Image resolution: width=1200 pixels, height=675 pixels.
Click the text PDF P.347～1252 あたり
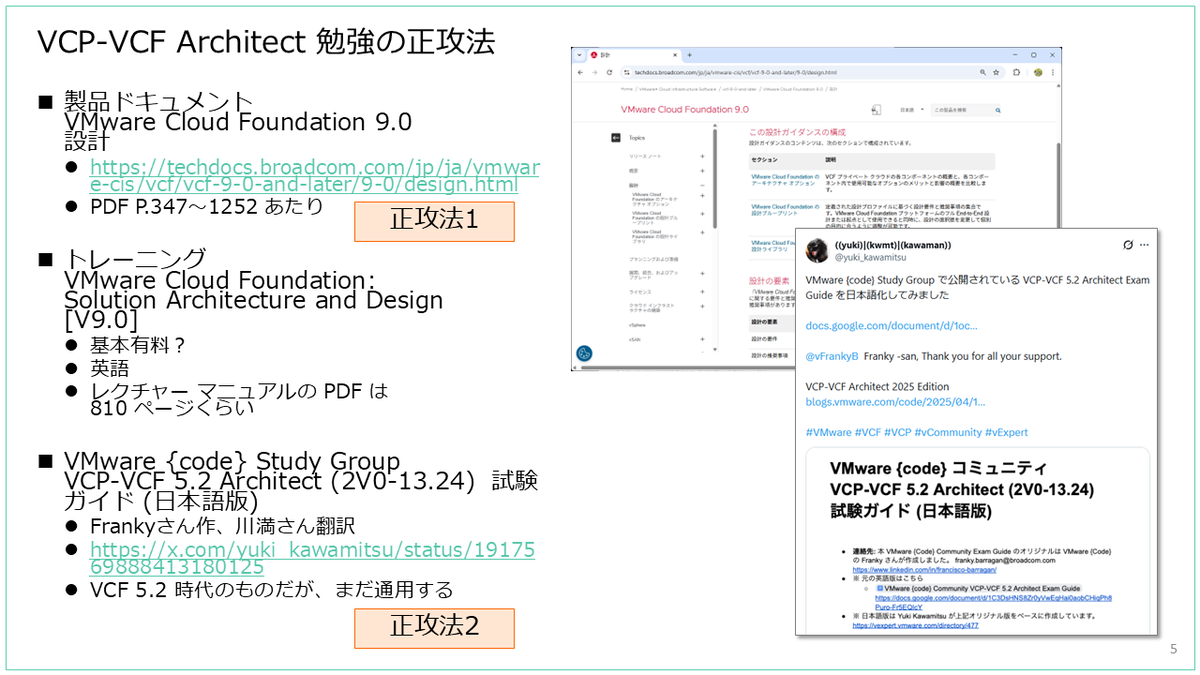[207, 207]
